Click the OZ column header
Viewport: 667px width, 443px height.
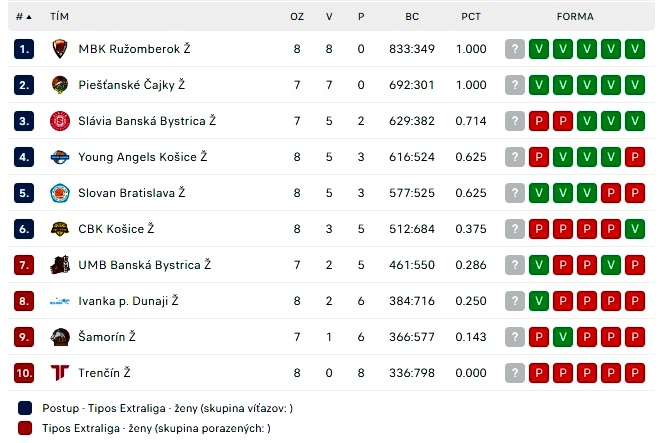[297, 17]
